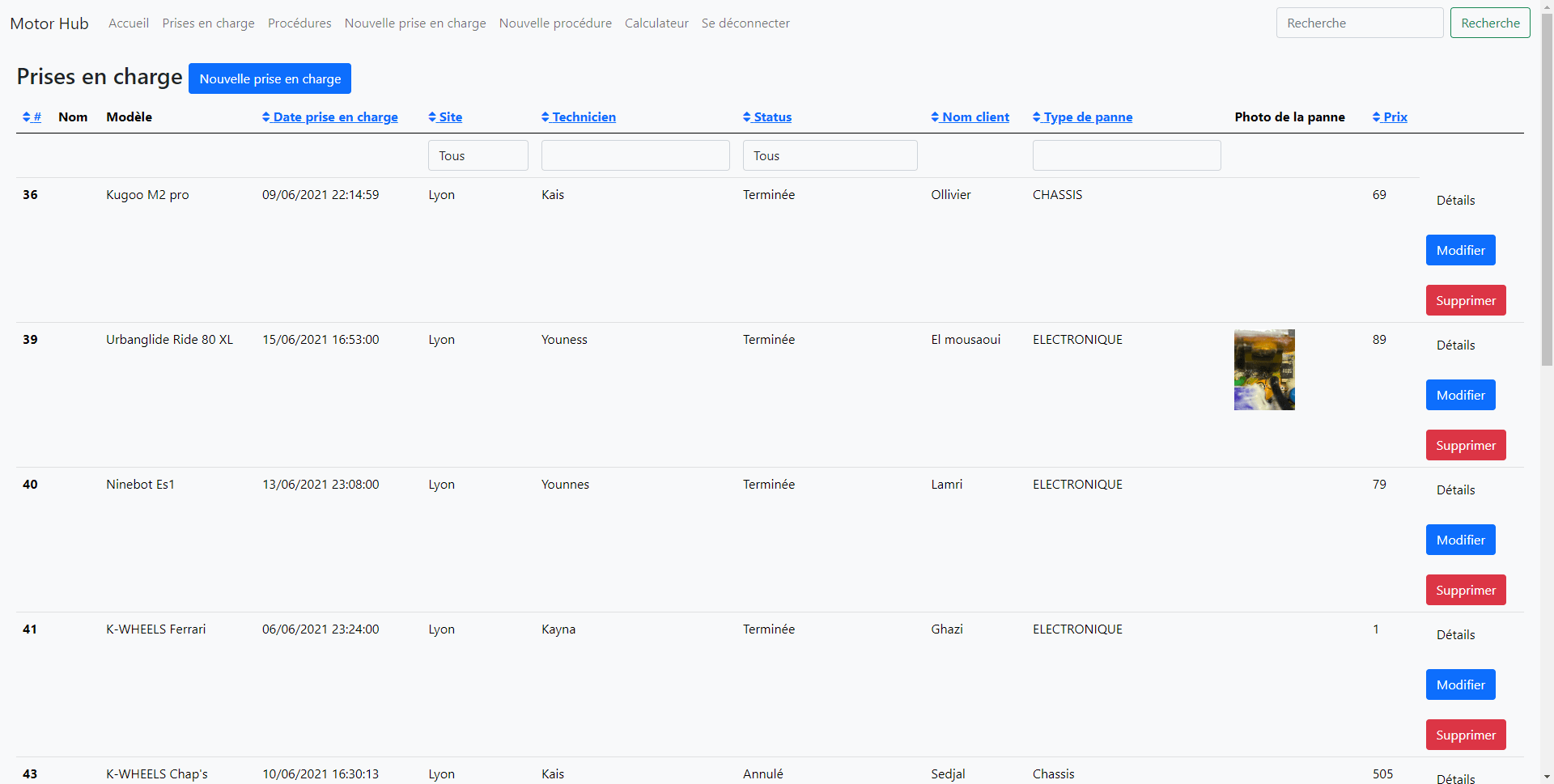This screenshot has height=784, width=1554.
Task: Sort by Prix column header
Action: (x=1390, y=117)
